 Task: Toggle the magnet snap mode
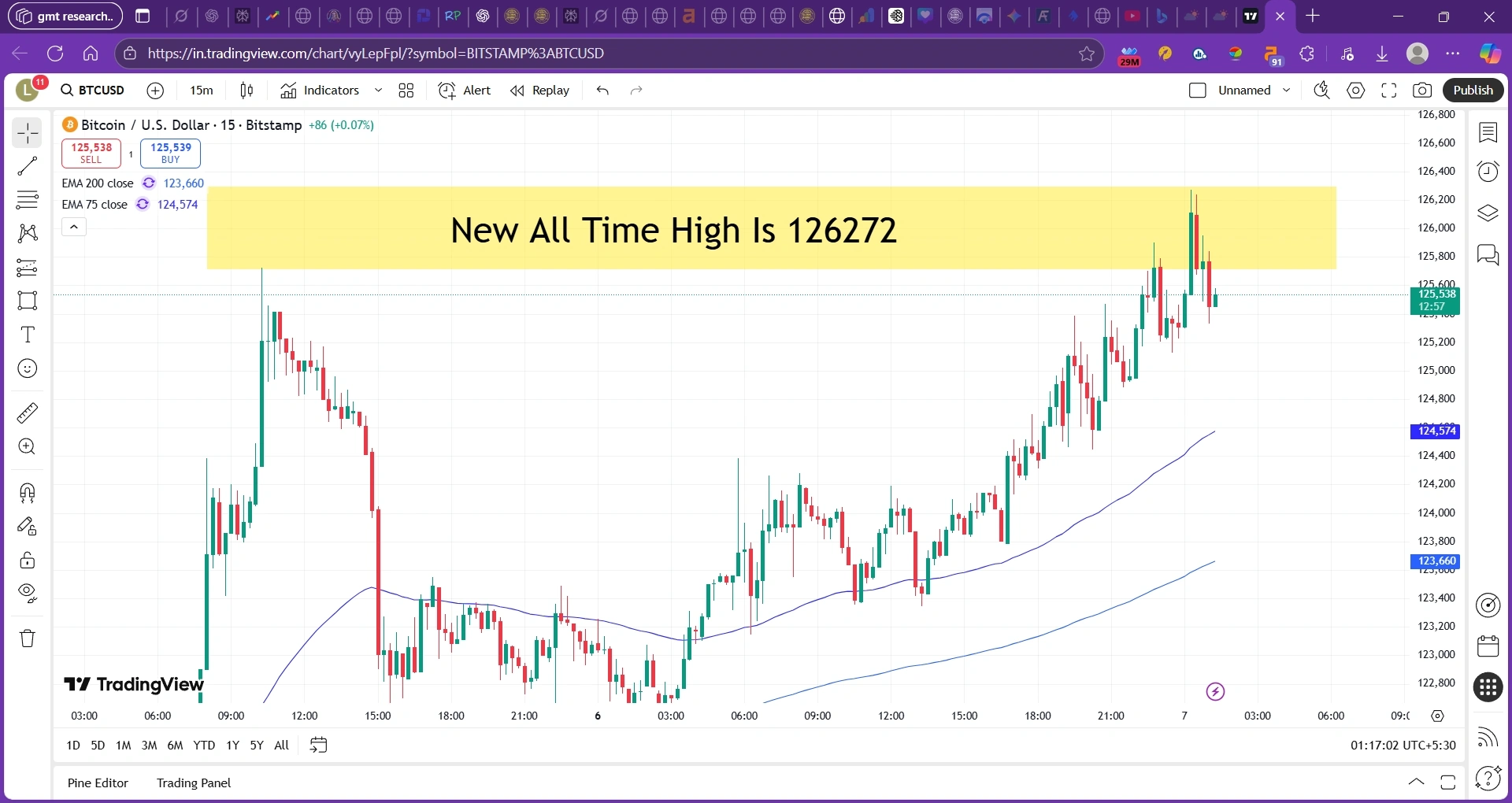coord(28,493)
